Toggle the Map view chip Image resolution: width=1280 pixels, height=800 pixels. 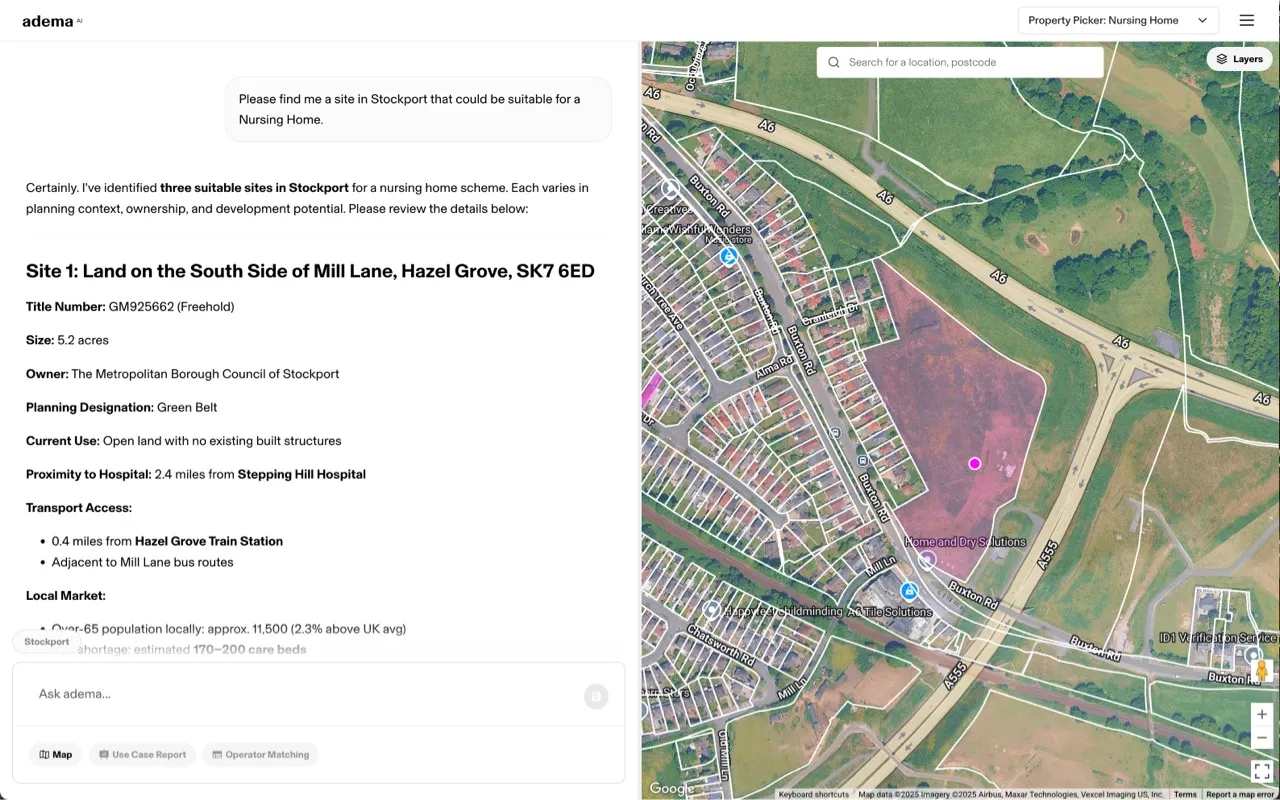click(x=56, y=754)
